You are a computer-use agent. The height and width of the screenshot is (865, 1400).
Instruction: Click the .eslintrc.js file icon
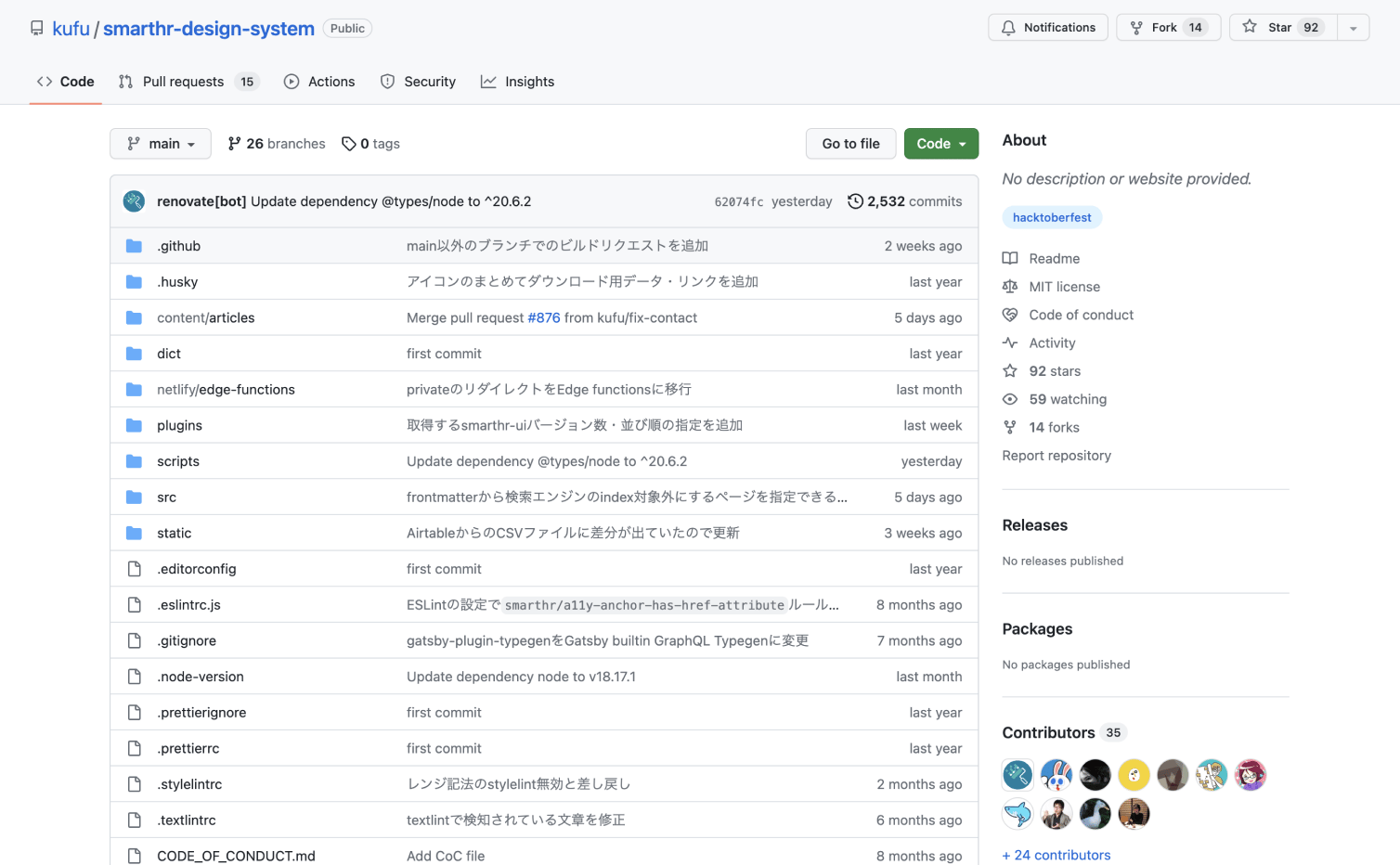[x=134, y=605]
